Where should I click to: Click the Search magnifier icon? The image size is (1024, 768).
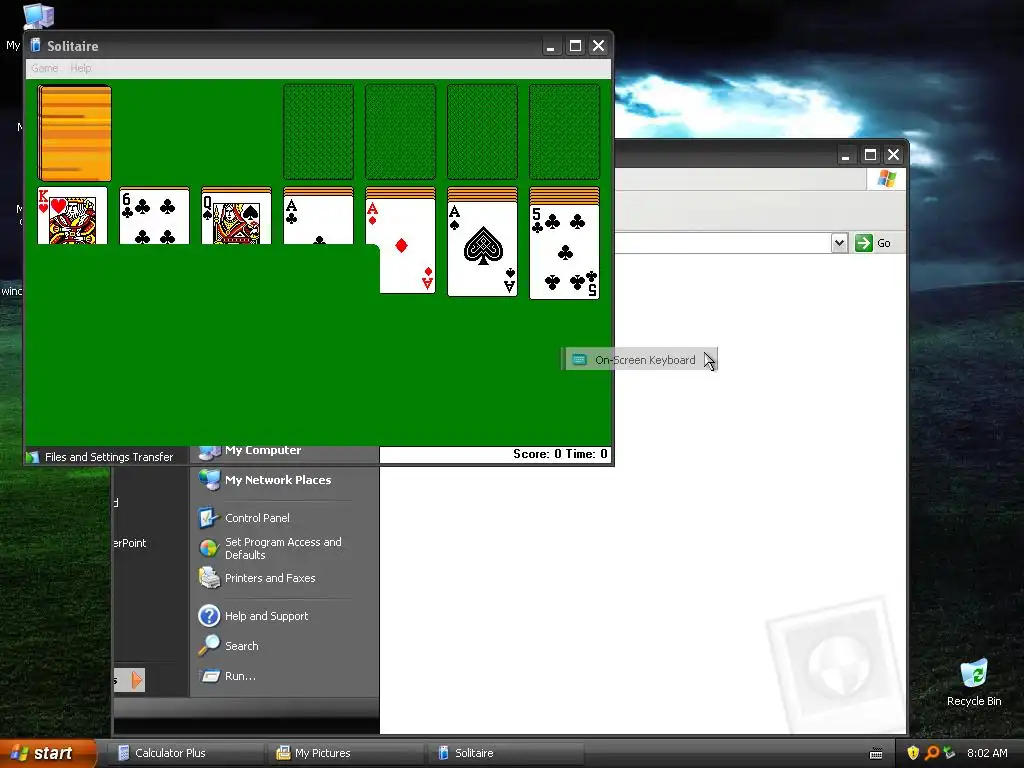[209, 645]
